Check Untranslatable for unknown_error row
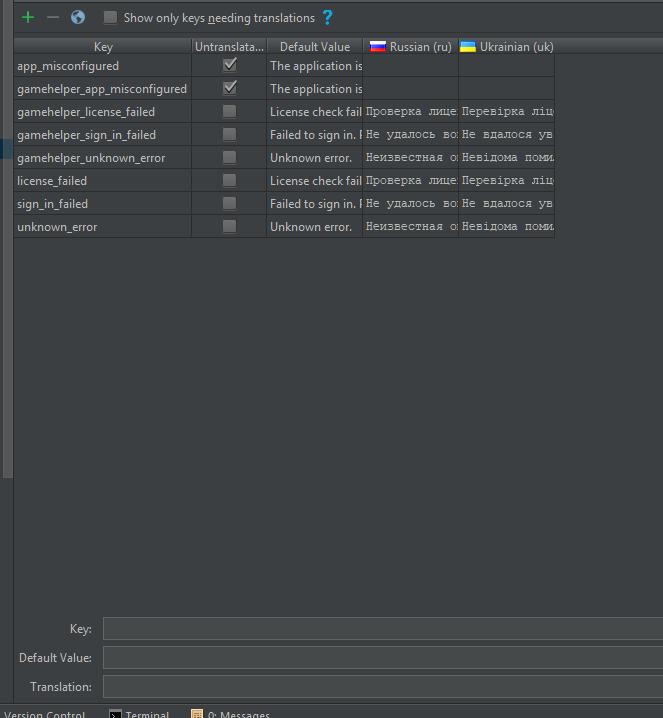 229,226
